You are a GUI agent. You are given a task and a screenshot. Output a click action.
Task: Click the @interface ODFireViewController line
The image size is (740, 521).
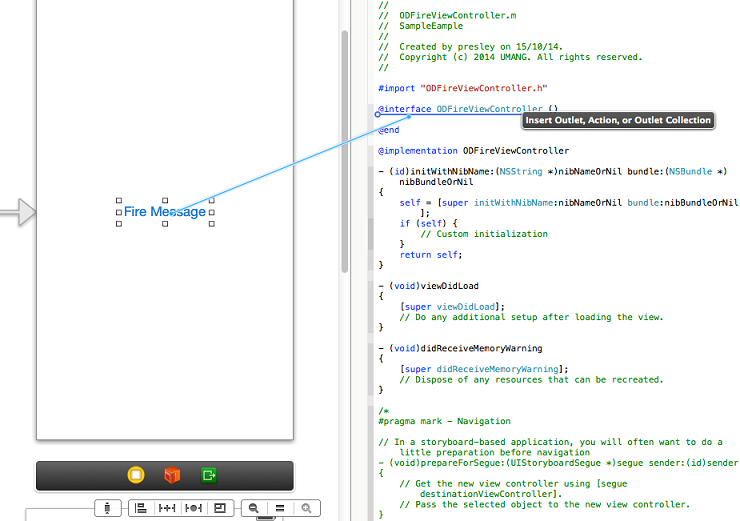[x=468, y=109]
